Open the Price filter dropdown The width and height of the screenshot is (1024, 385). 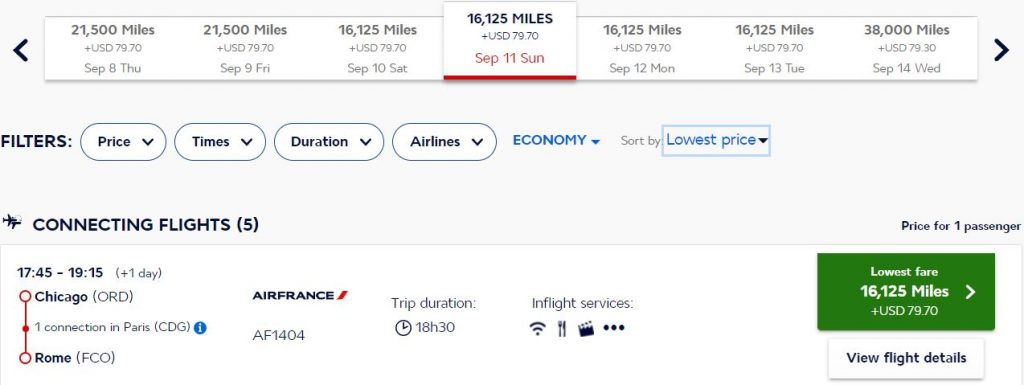123,142
